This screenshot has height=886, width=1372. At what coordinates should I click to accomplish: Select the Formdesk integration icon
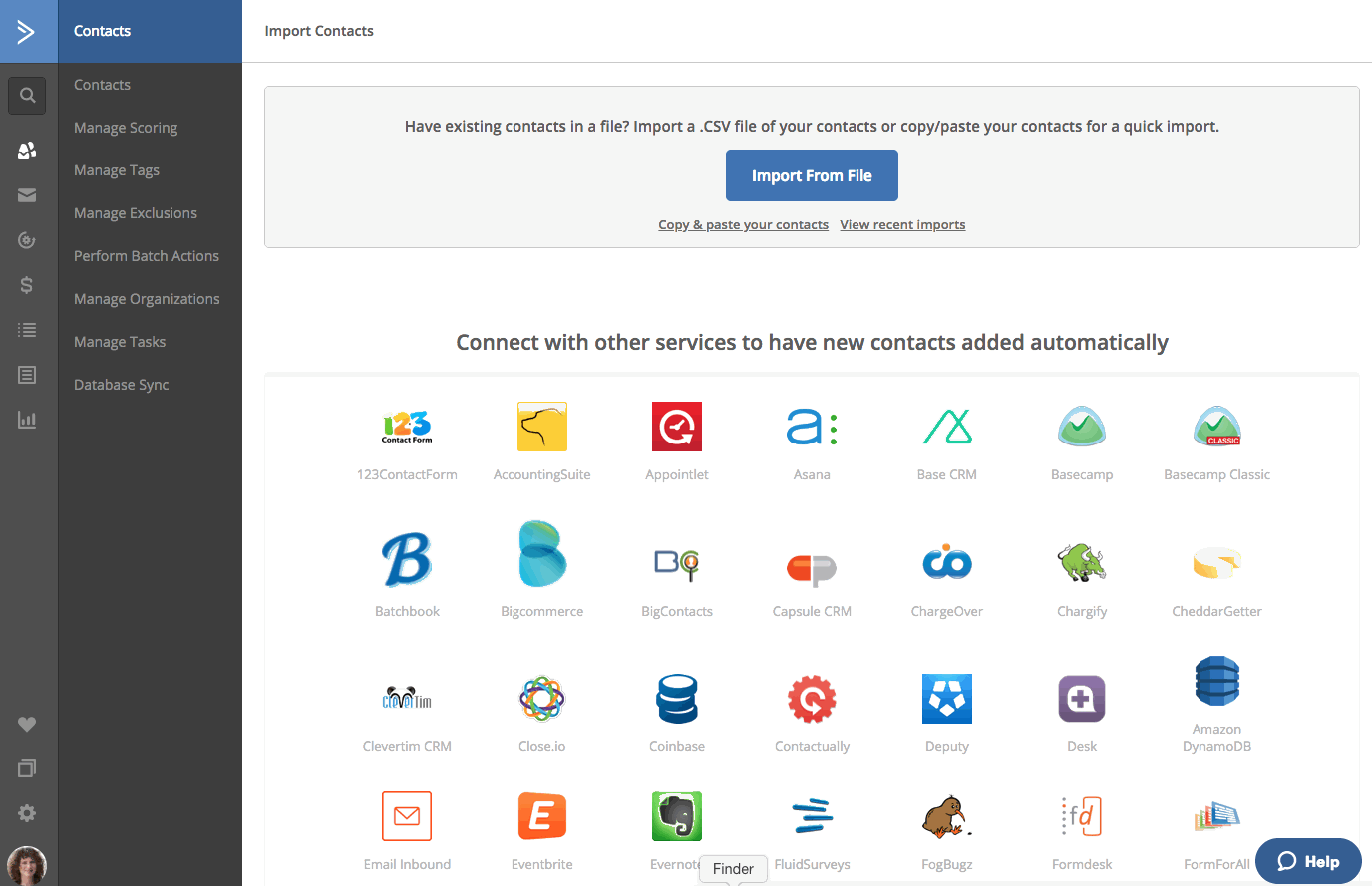click(1082, 816)
